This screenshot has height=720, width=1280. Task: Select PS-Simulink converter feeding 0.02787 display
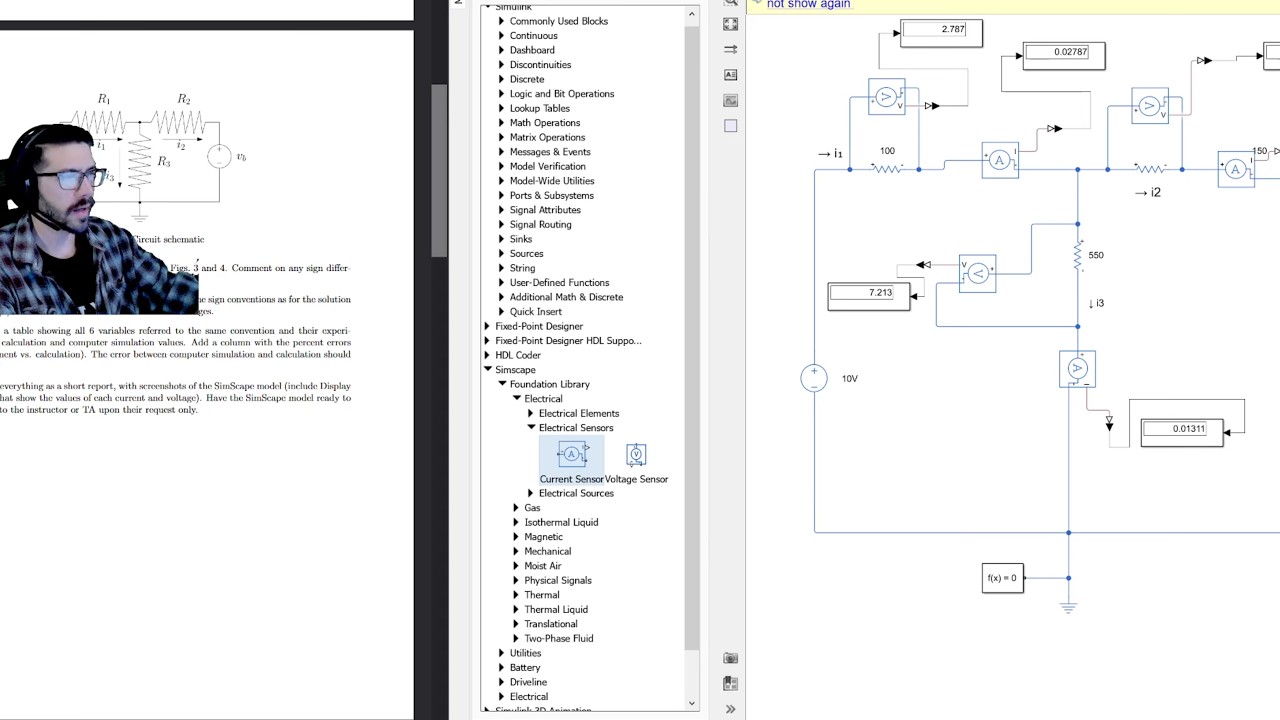click(x=1054, y=129)
